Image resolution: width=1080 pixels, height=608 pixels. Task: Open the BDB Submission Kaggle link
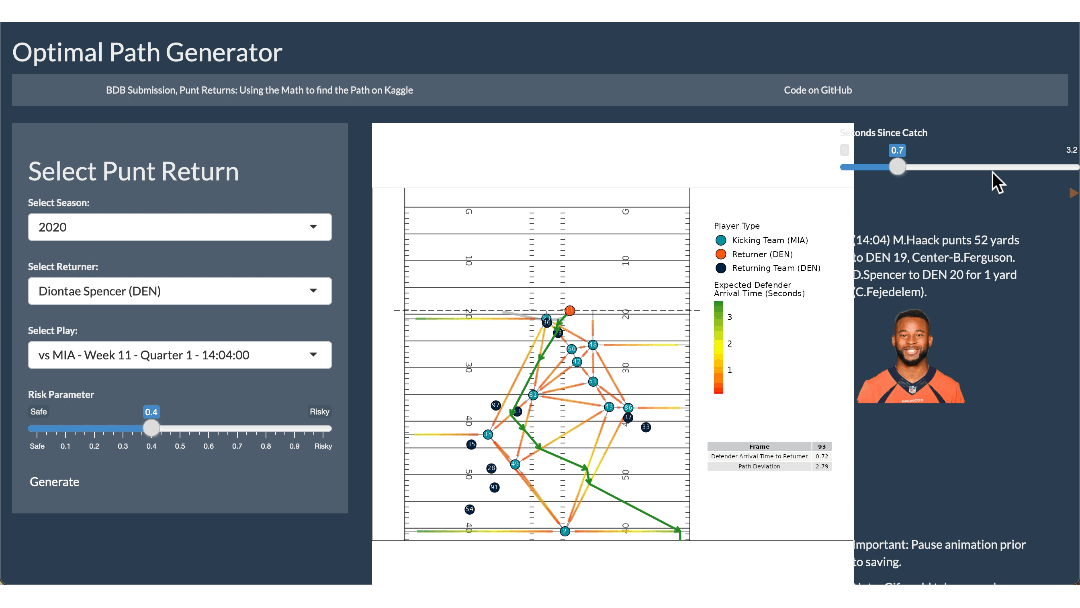point(260,90)
